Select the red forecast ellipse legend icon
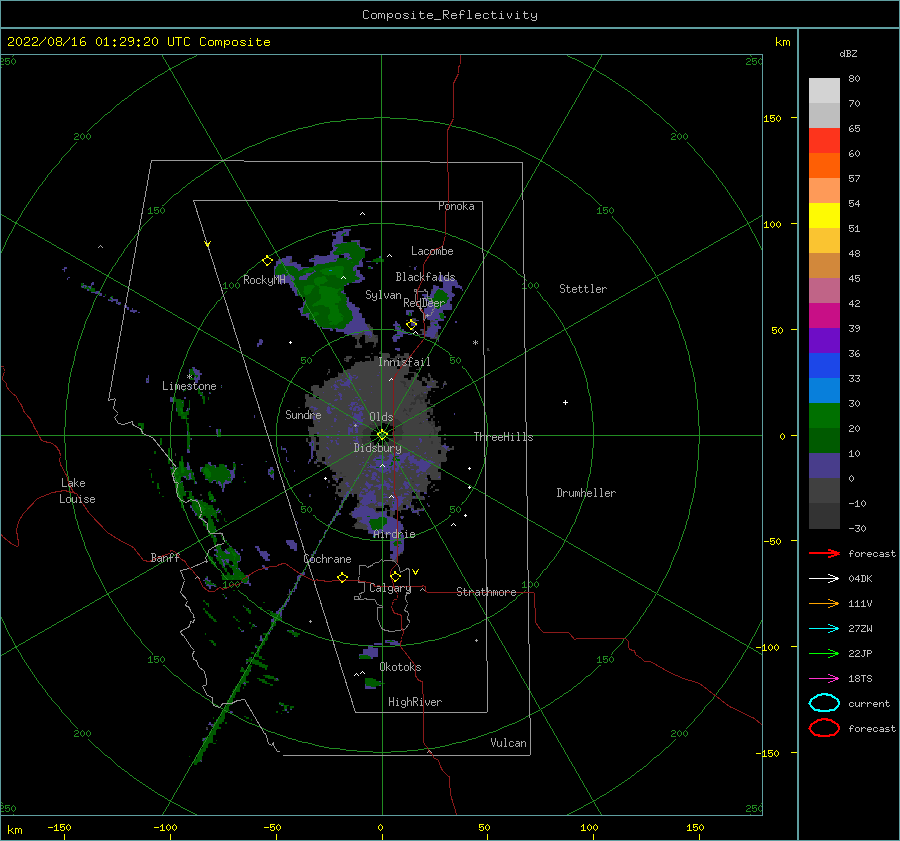The height and width of the screenshot is (841, 900). click(824, 728)
